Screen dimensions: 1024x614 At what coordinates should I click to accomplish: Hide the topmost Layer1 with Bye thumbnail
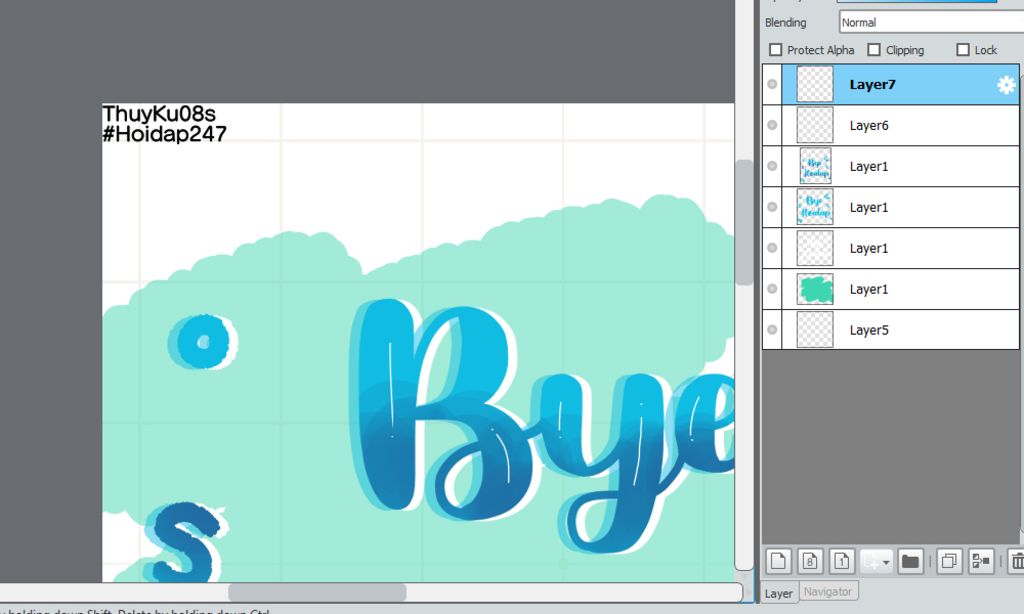[x=772, y=166]
